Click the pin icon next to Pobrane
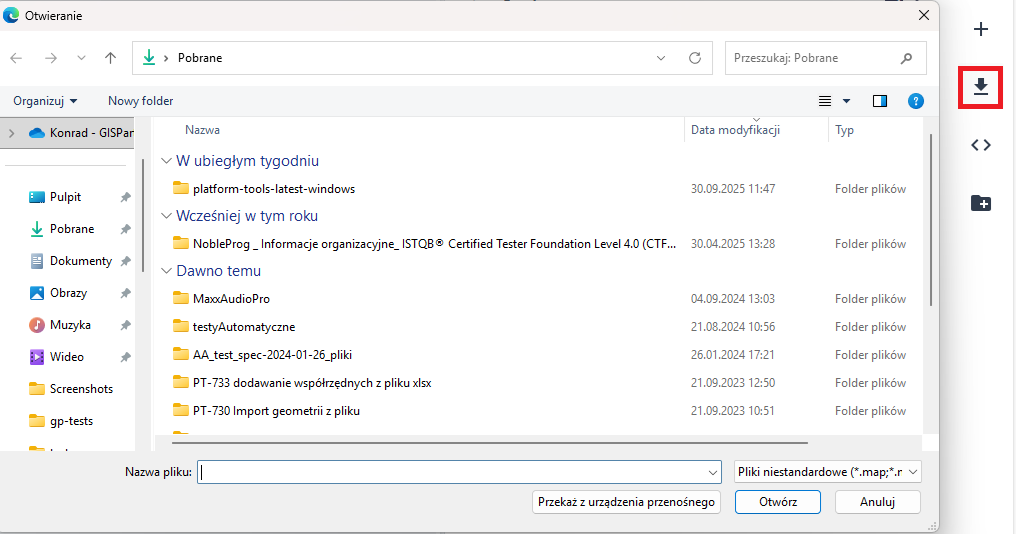The width and height of the screenshot is (1016, 534). coord(126,229)
